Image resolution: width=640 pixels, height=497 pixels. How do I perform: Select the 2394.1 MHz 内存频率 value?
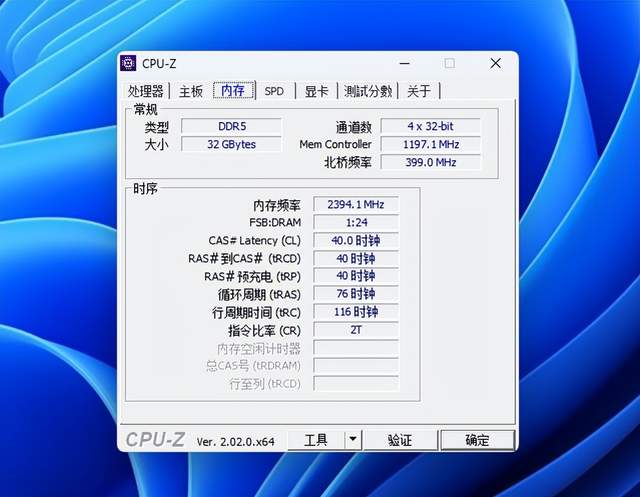click(x=356, y=204)
